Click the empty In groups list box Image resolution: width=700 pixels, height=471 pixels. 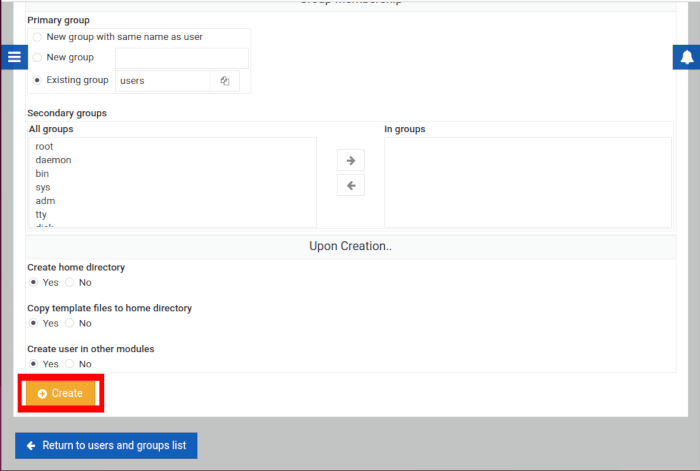click(x=528, y=183)
